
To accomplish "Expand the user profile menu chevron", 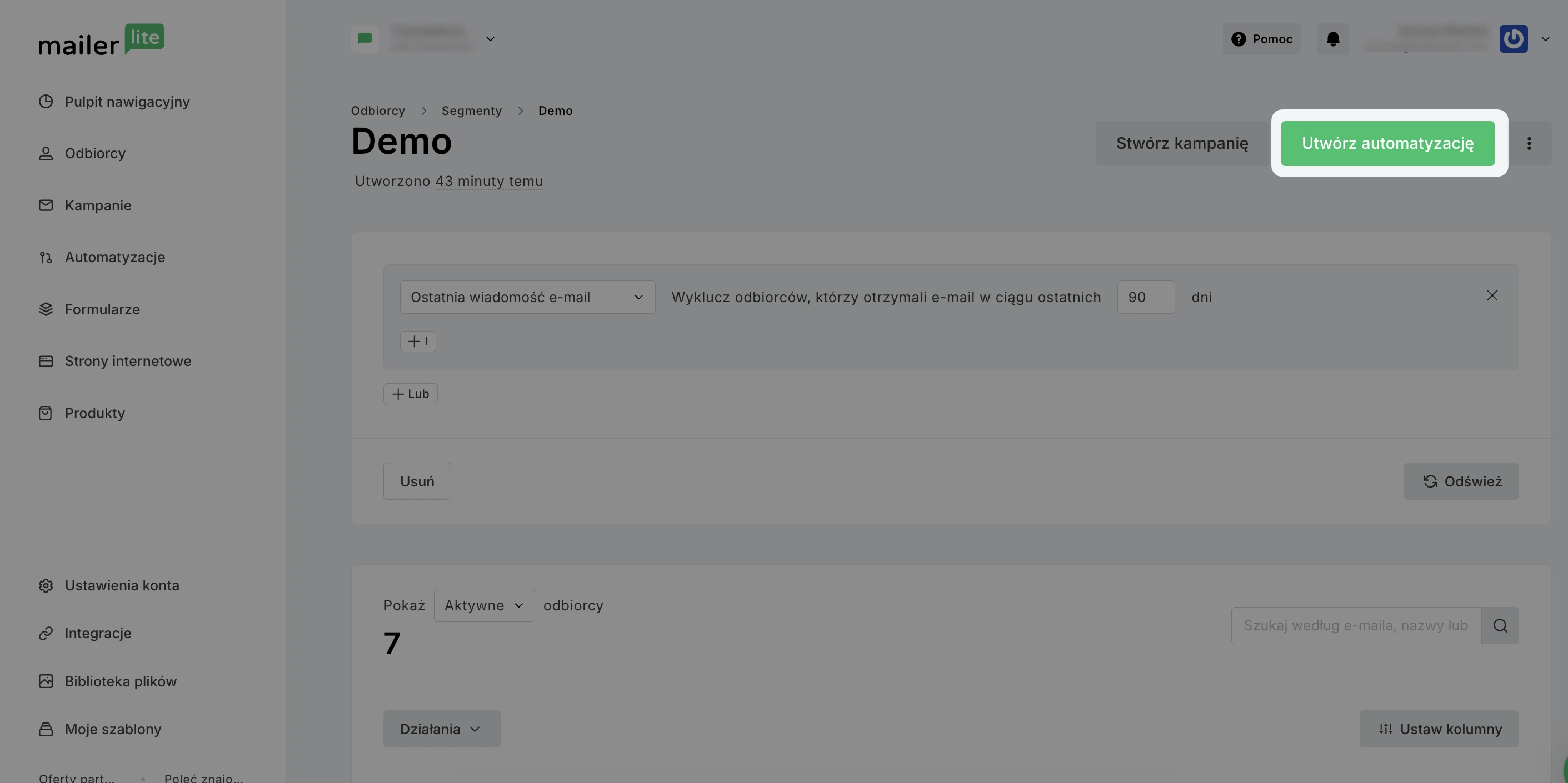I will (1545, 39).
